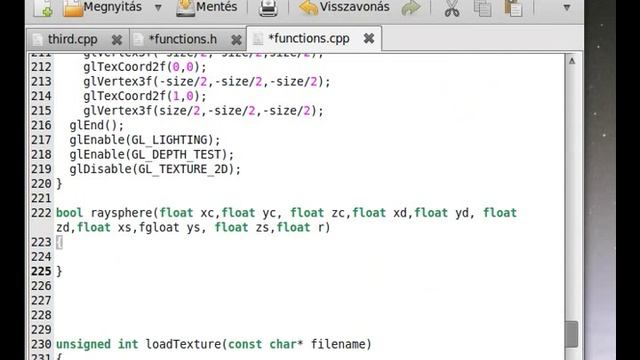Click the vertical scrollbar thumb
Viewport: 640px width, 360px height.
point(571,334)
